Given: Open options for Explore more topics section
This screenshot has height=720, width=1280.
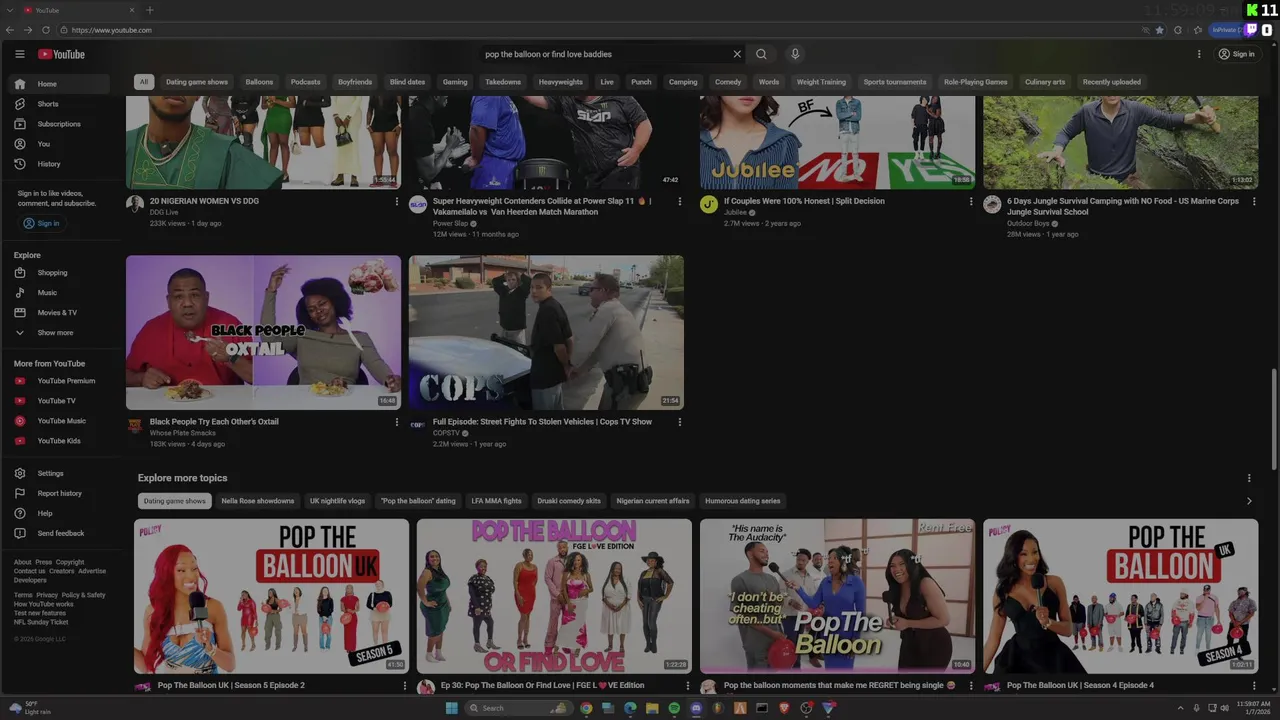Looking at the screenshot, I should (x=1249, y=478).
